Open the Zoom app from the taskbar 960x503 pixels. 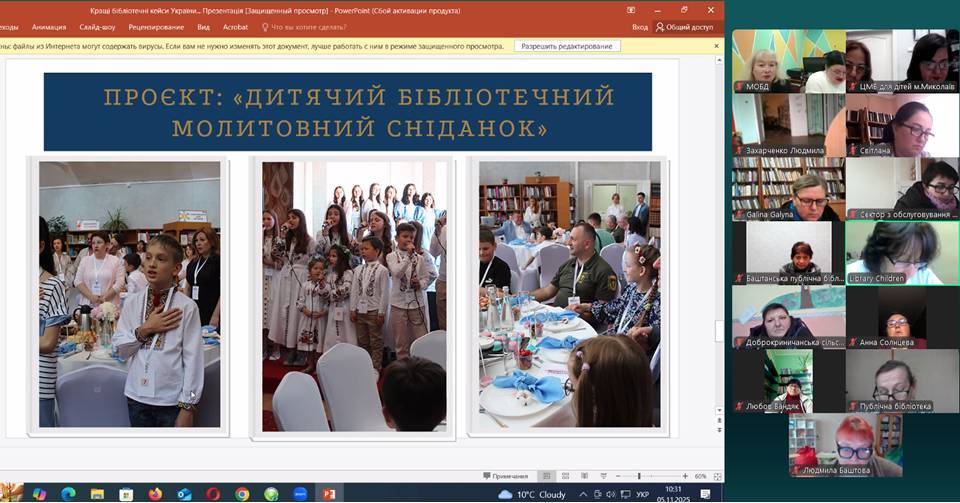(x=300, y=493)
